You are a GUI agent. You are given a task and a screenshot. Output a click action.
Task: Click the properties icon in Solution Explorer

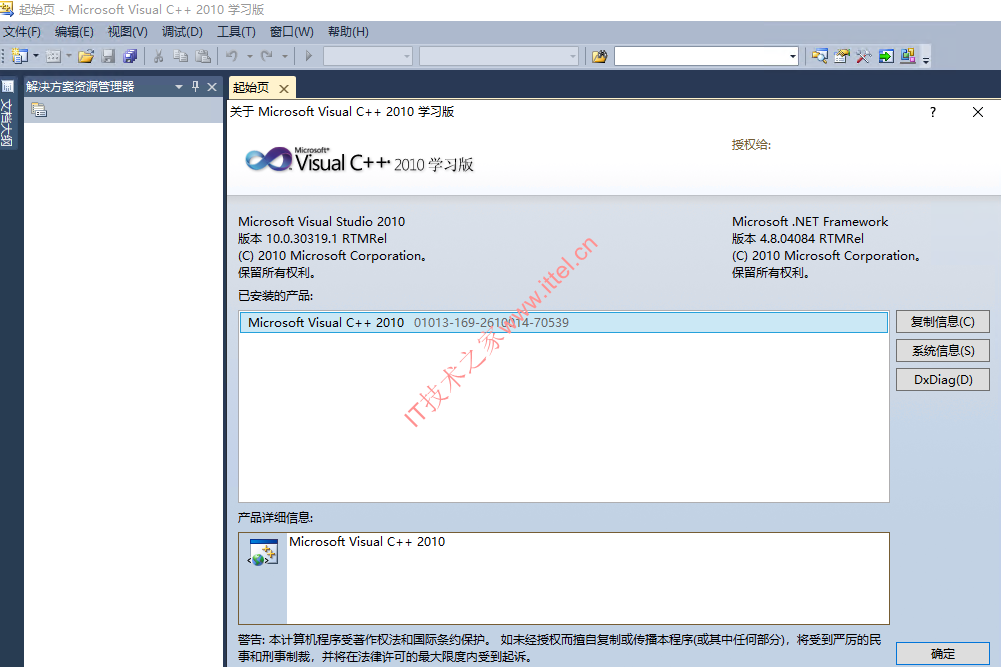click(39, 110)
